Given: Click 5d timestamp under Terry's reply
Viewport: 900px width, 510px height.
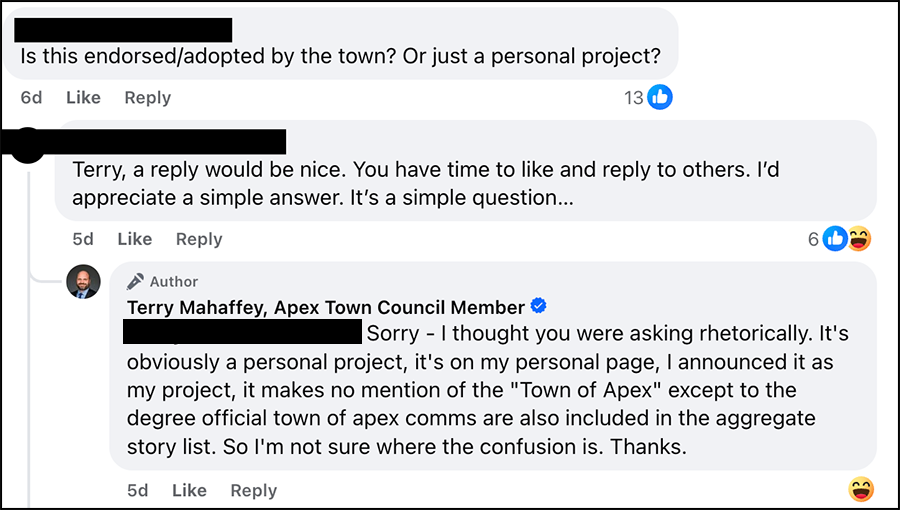Looking at the screenshot, I should 138,490.
